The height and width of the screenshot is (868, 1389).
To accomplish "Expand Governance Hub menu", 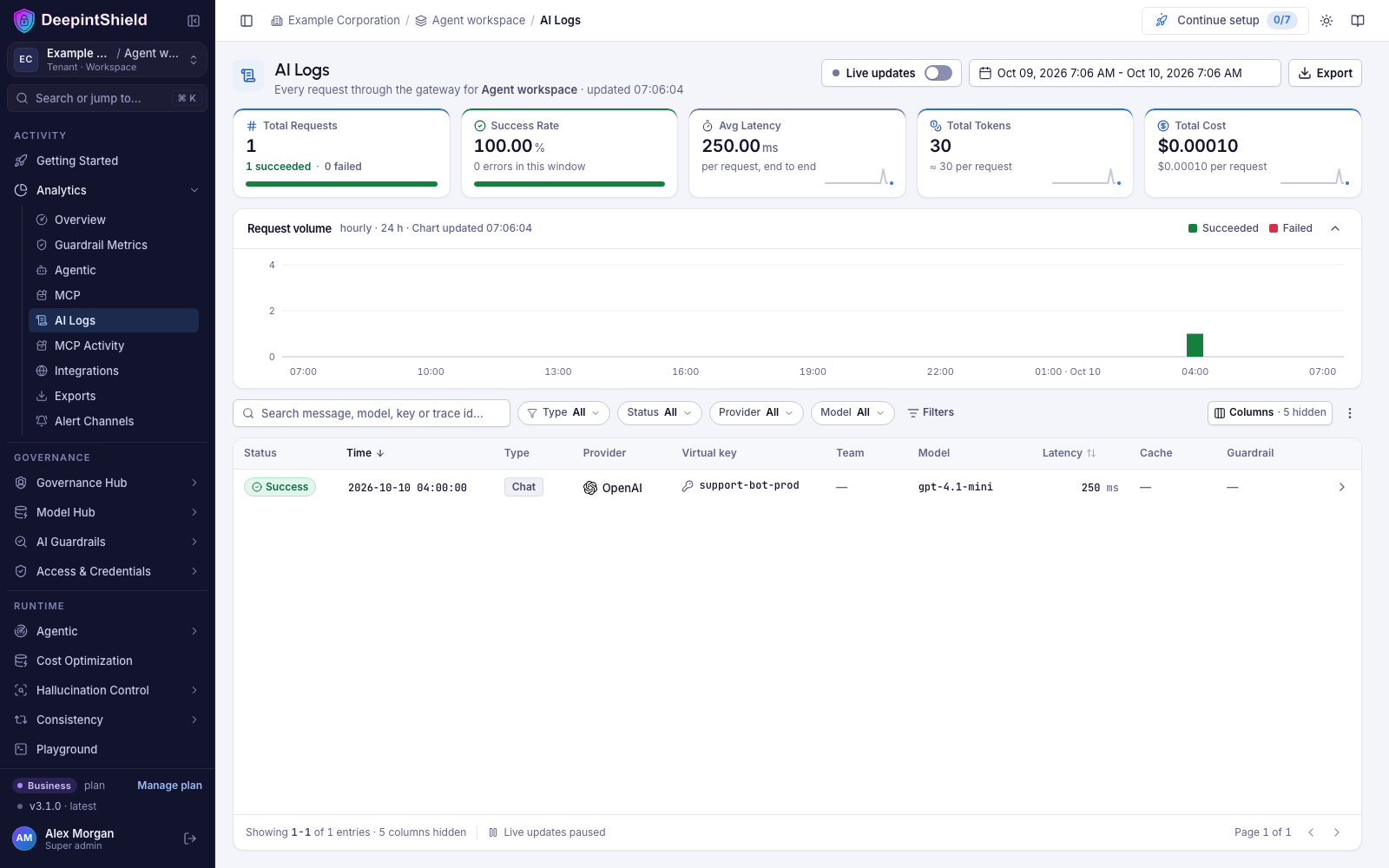I will pyautogui.click(x=107, y=483).
